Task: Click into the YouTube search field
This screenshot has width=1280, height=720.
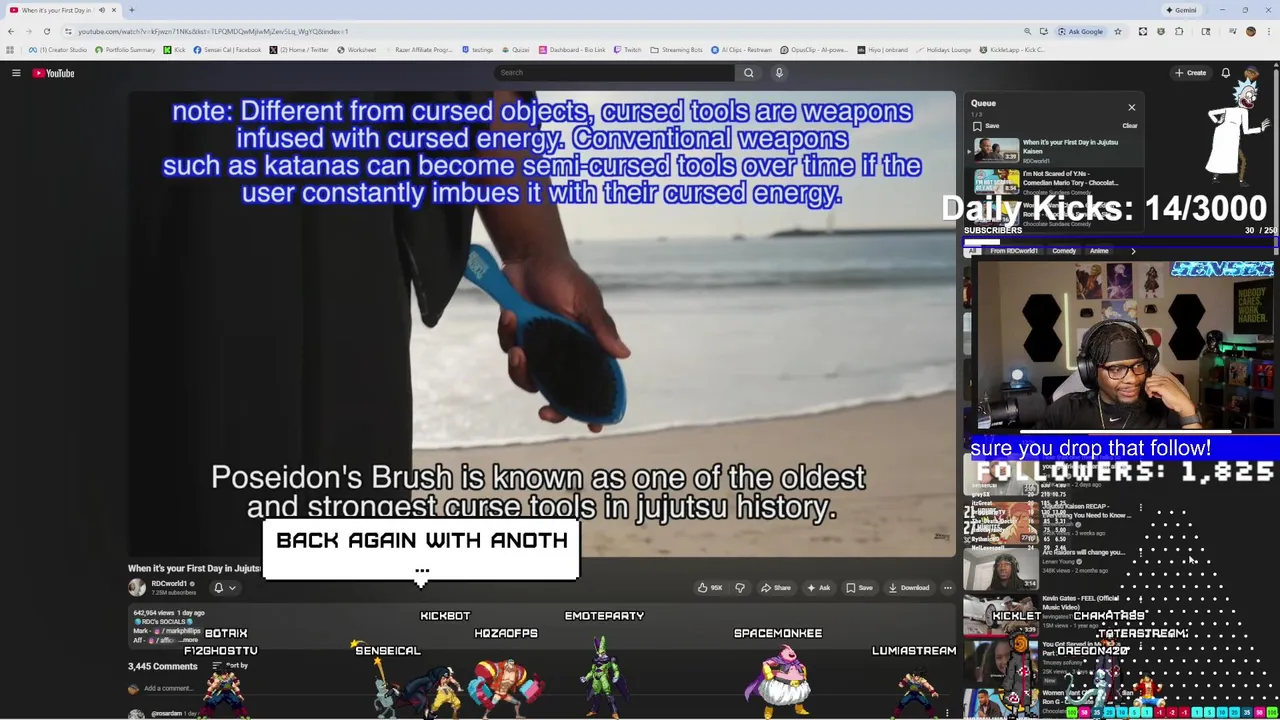Action: click(614, 73)
